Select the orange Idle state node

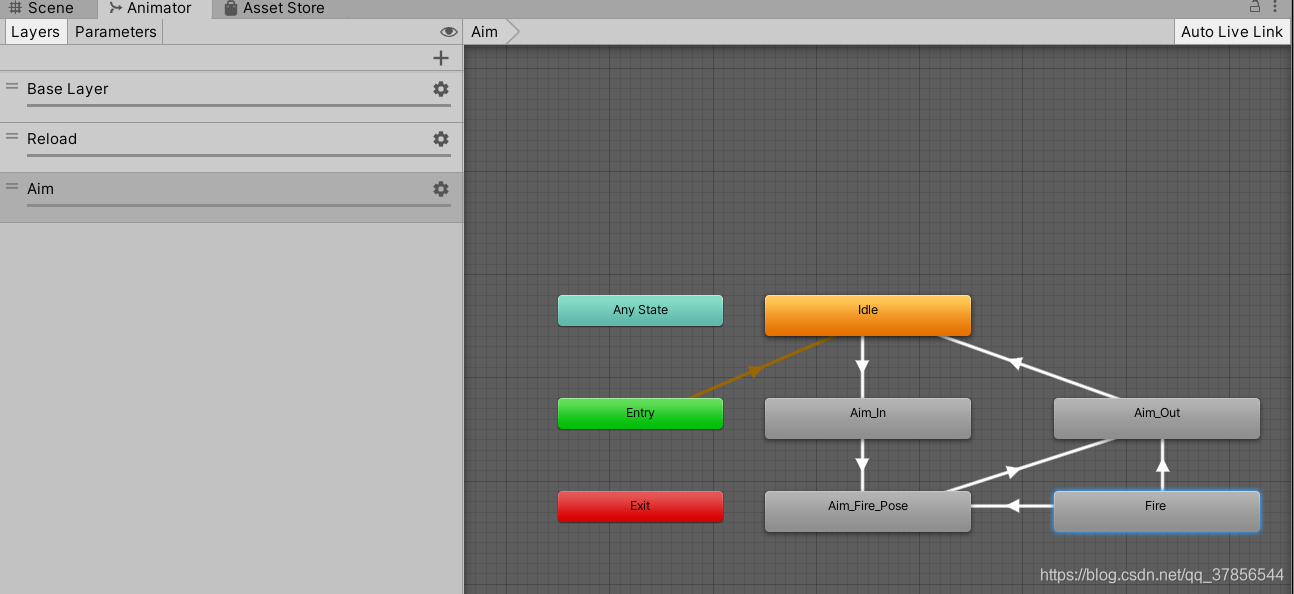pyautogui.click(x=868, y=315)
